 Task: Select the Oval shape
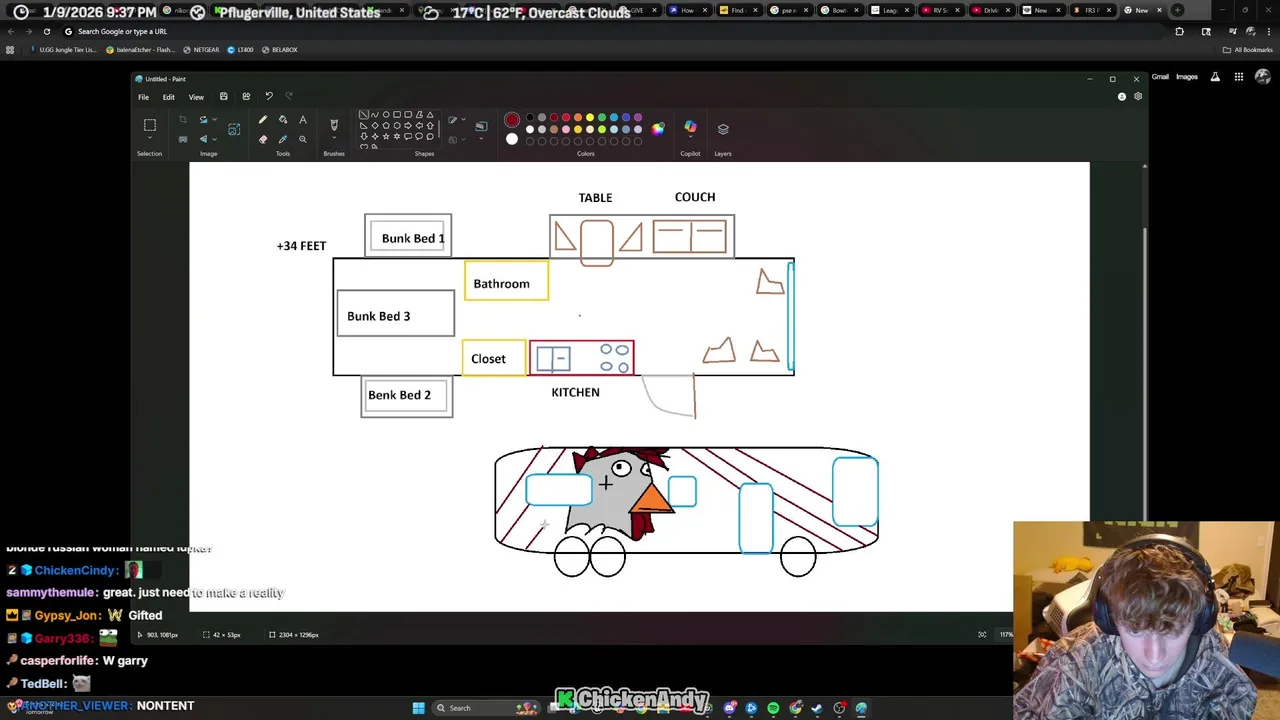[x=385, y=115]
